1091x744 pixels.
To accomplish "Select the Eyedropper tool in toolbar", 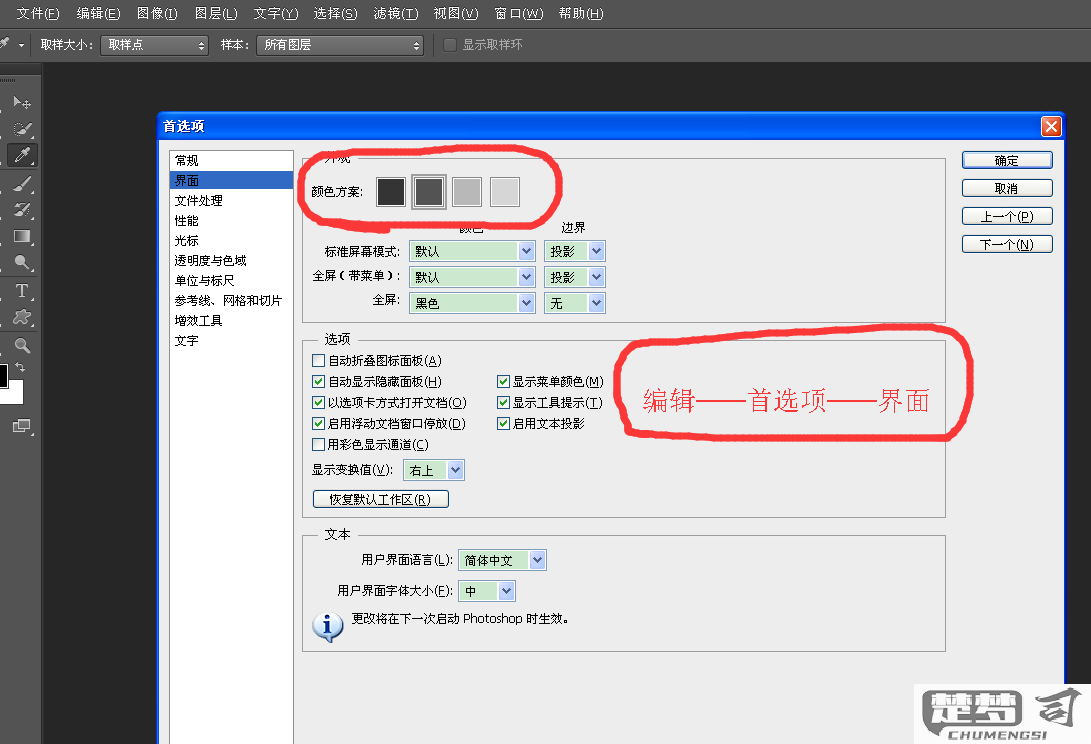I will pos(22,155).
